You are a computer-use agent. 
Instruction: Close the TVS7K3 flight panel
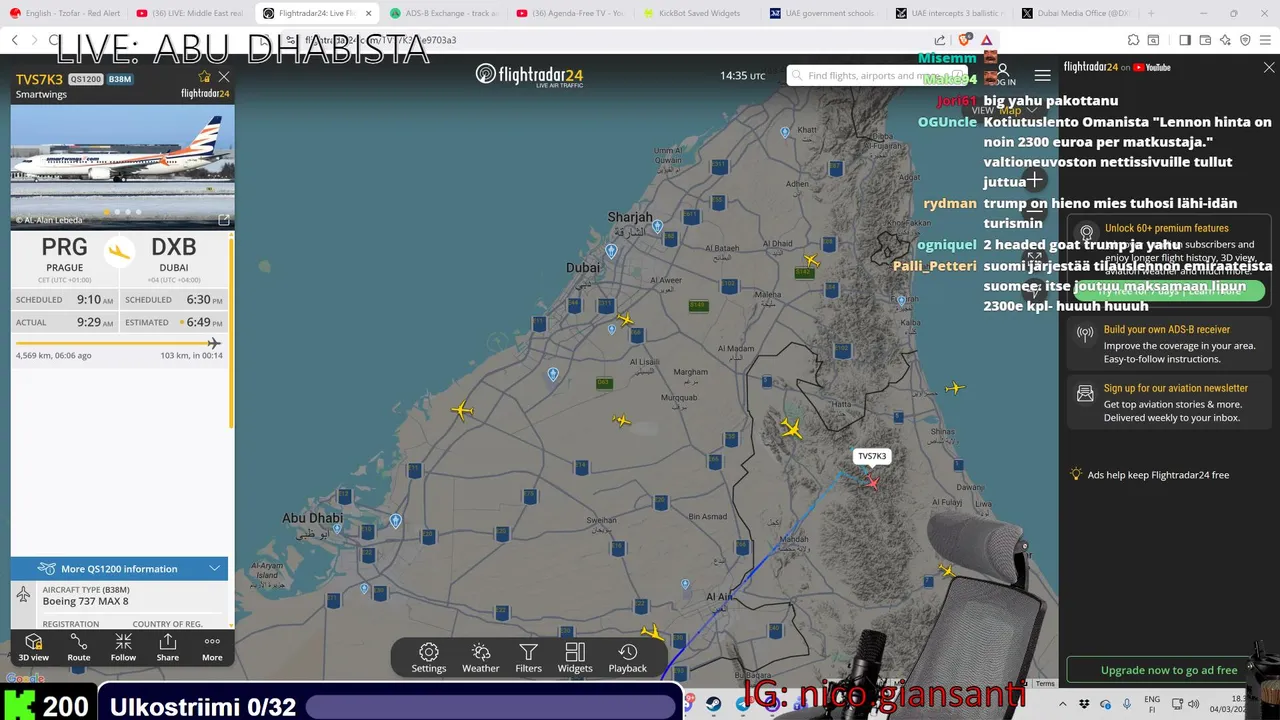point(224,77)
